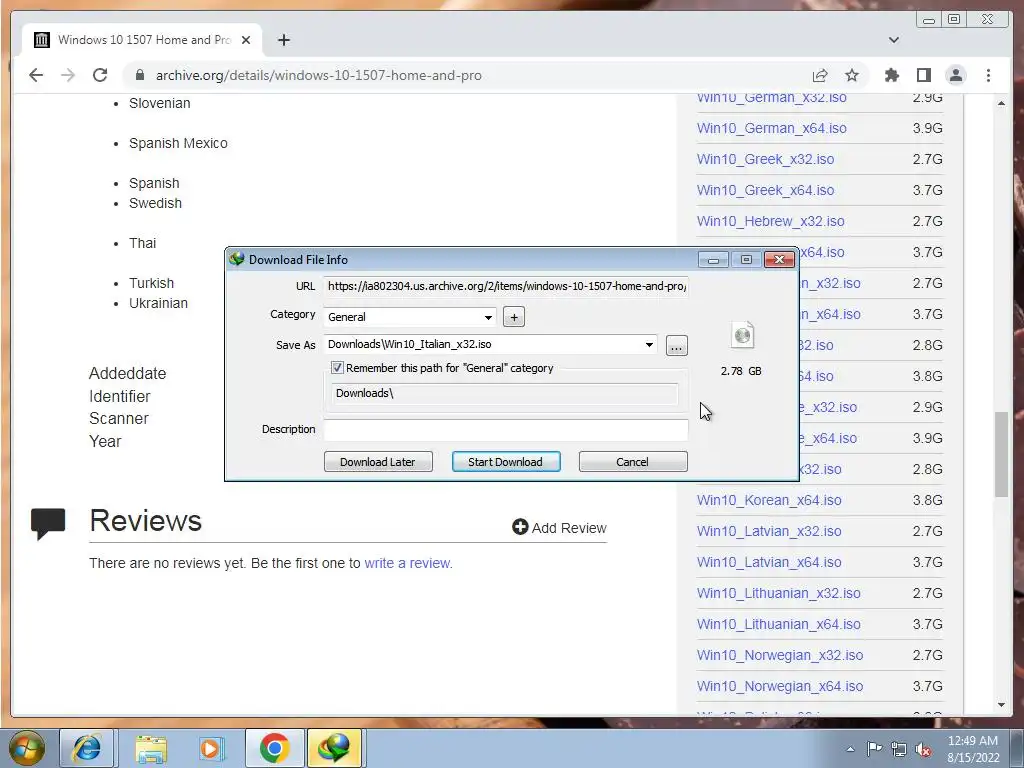Image resolution: width=1024 pixels, height=768 pixels.
Task: Open the Win10_German_x64.iso link
Action: click(x=771, y=128)
